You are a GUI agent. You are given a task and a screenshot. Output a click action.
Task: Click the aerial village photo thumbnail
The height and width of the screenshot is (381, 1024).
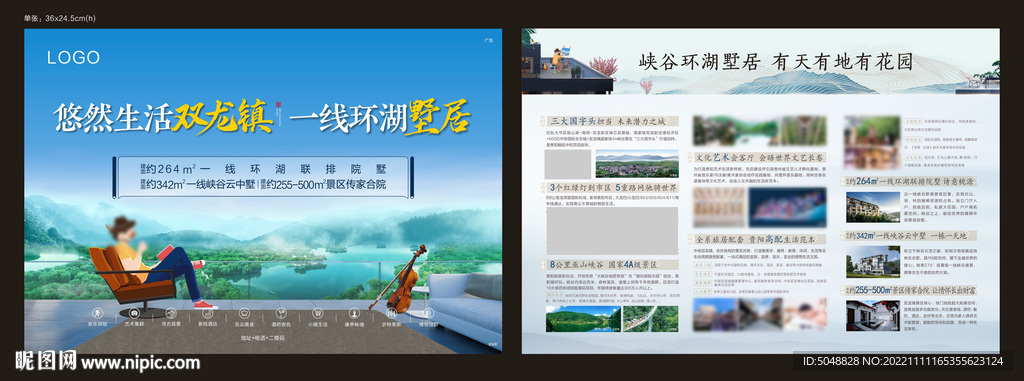pyautogui.click(x=637, y=163)
